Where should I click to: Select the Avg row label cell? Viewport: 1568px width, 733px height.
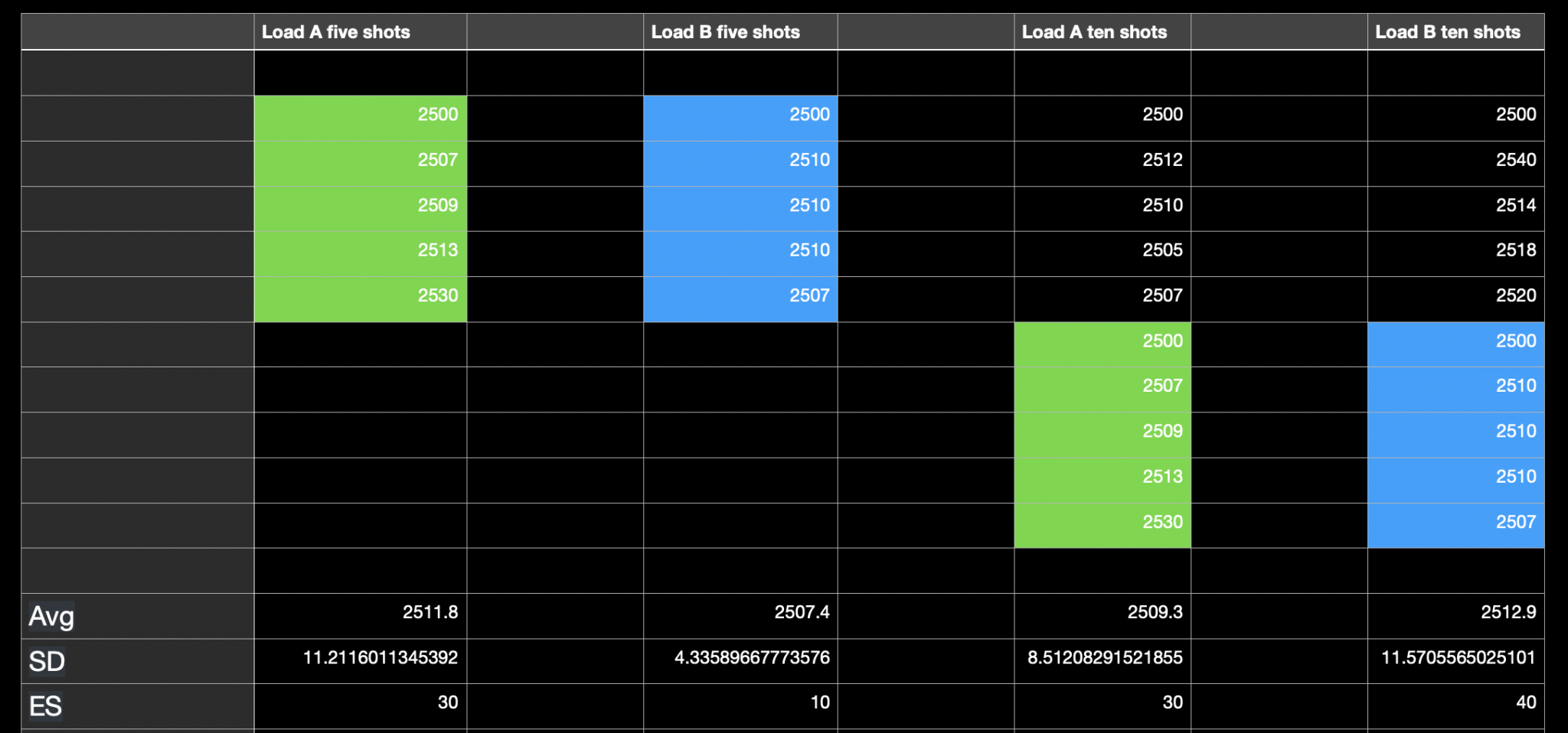[x=138, y=616]
